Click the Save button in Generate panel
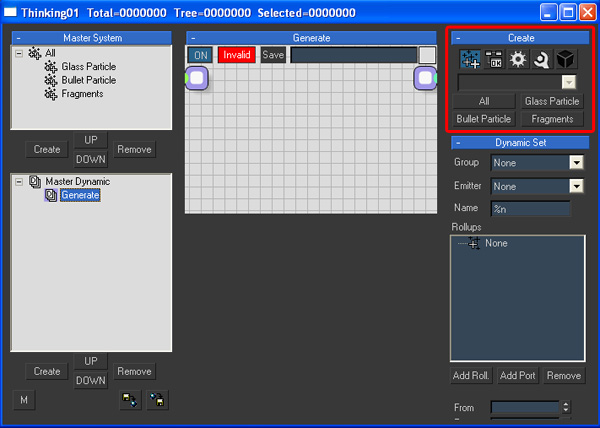This screenshot has height=428, width=600. (273, 55)
